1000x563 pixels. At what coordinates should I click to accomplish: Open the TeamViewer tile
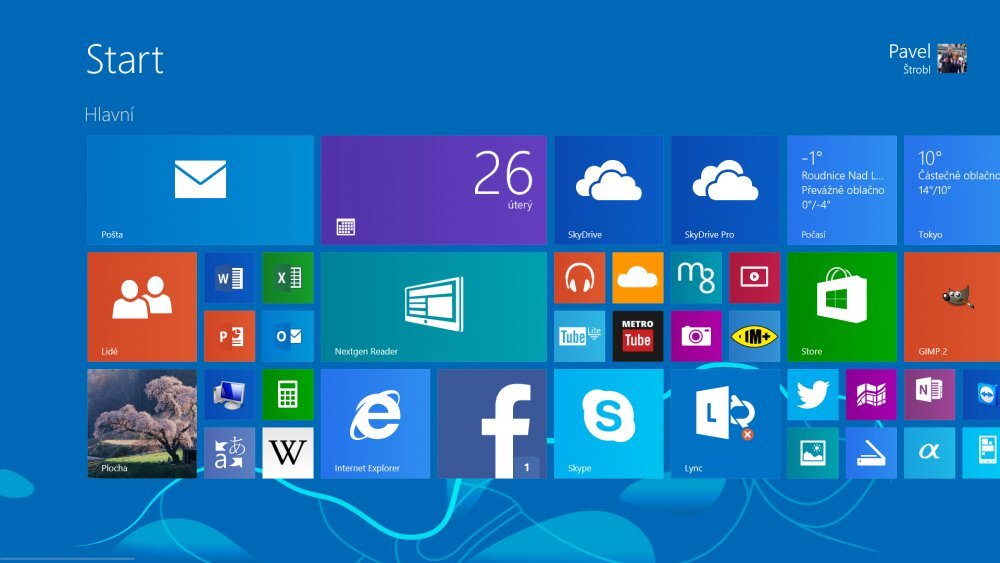pos(982,395)
